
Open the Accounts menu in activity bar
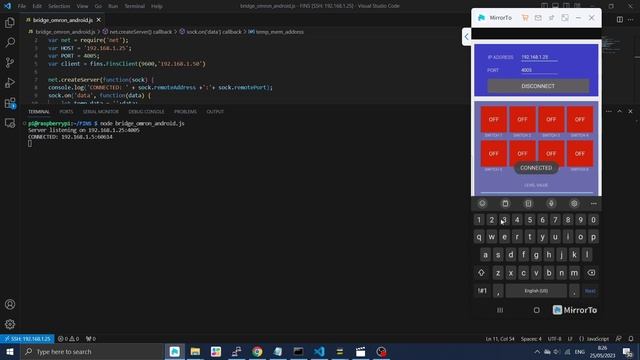[10, 304]
